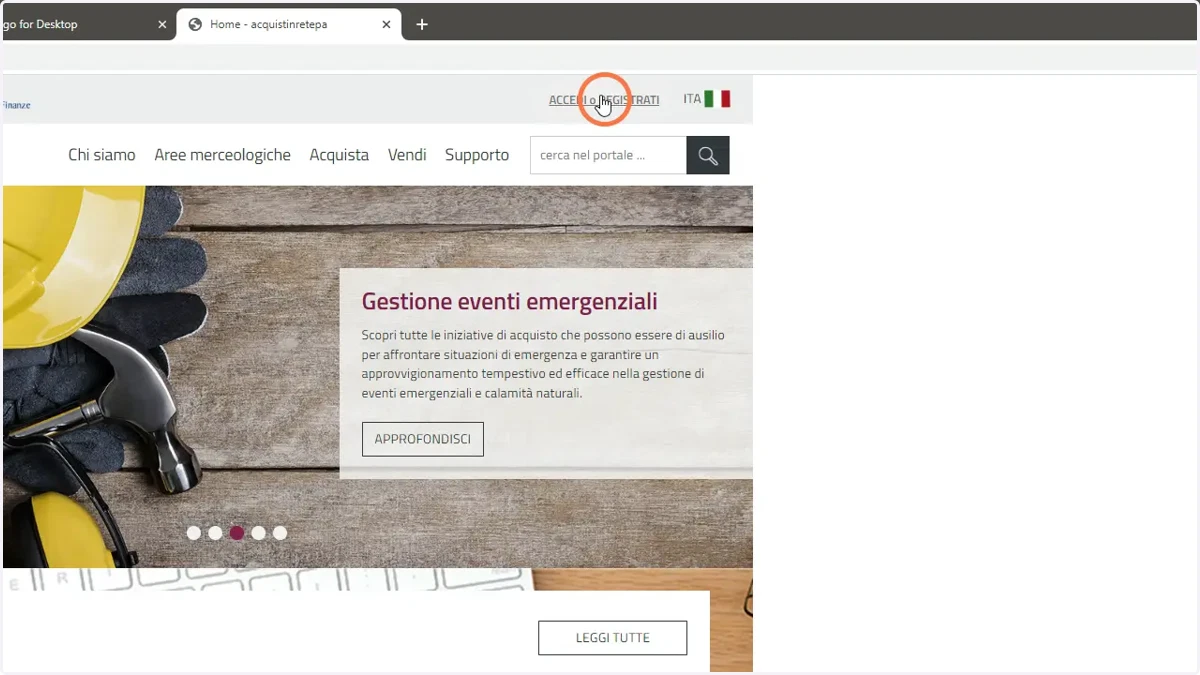
Task: Select the first carousel dot
Action: [194, 533]
